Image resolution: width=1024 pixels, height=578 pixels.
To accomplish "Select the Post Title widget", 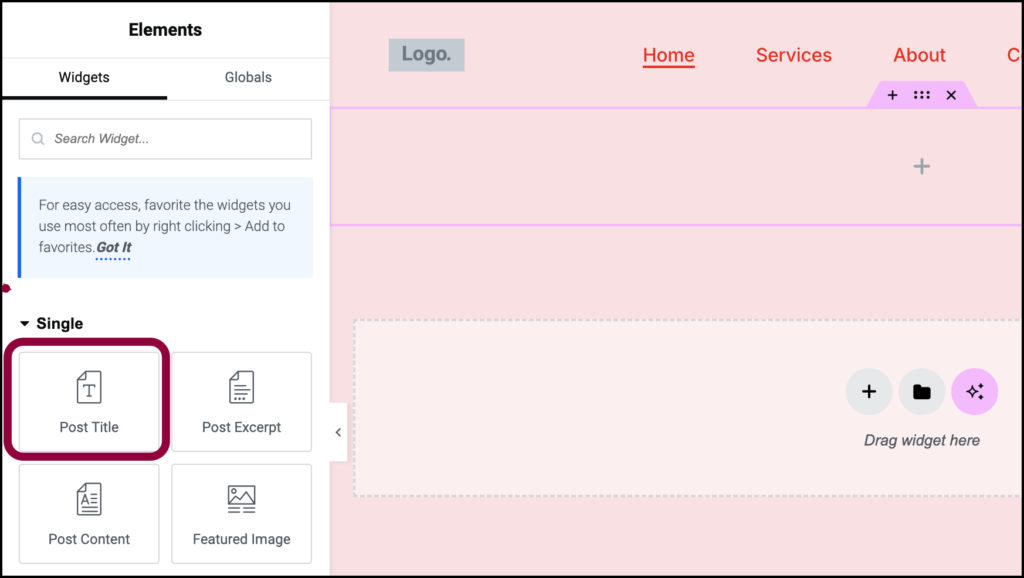I will click(x=88, y=401).
